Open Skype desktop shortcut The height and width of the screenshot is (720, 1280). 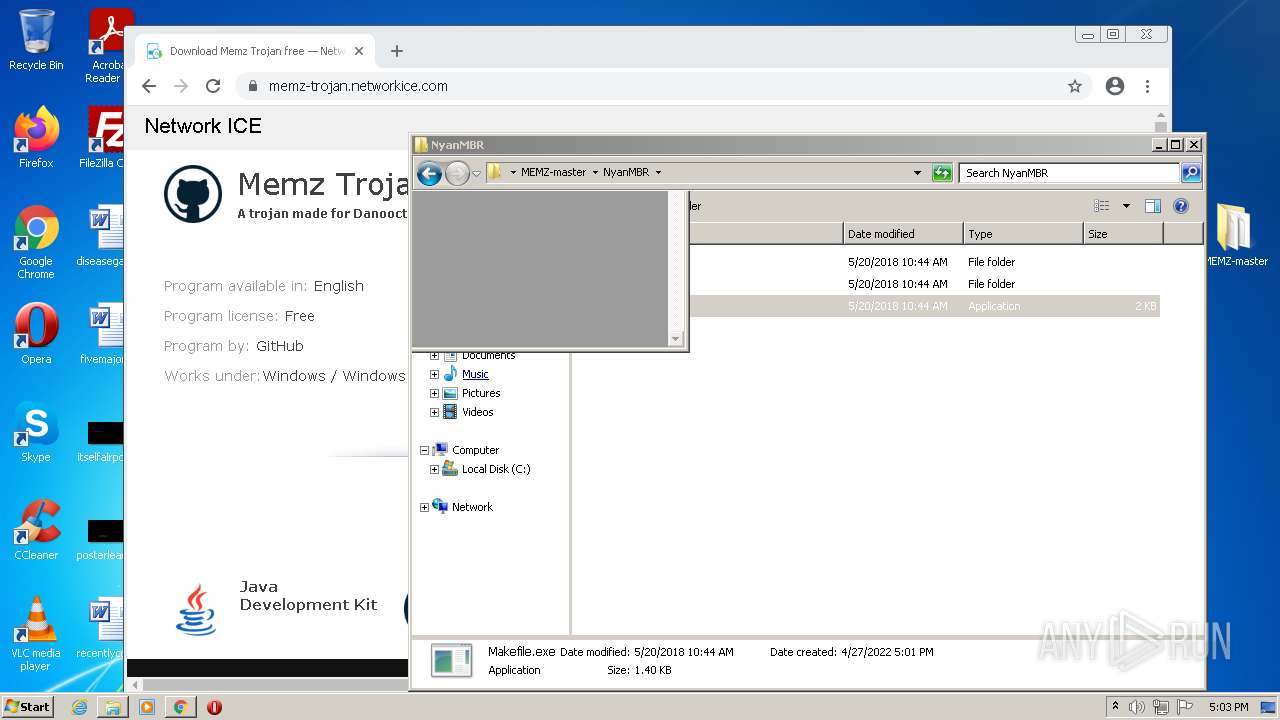(x=36, y=432)
